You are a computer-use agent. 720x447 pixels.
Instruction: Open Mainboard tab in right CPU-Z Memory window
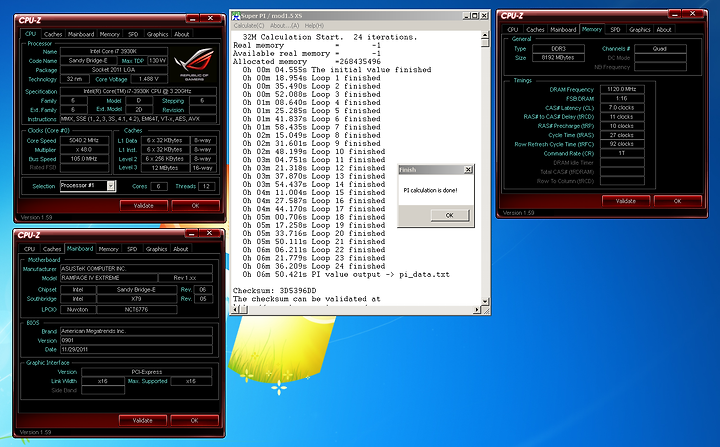point(563,29)
